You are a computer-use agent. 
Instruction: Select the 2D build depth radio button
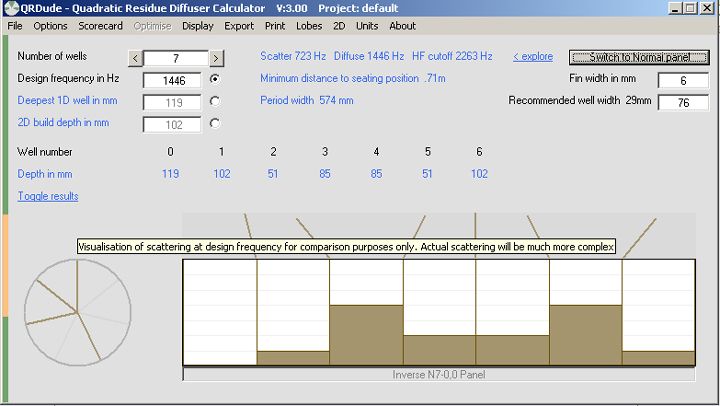pos(214,123)
